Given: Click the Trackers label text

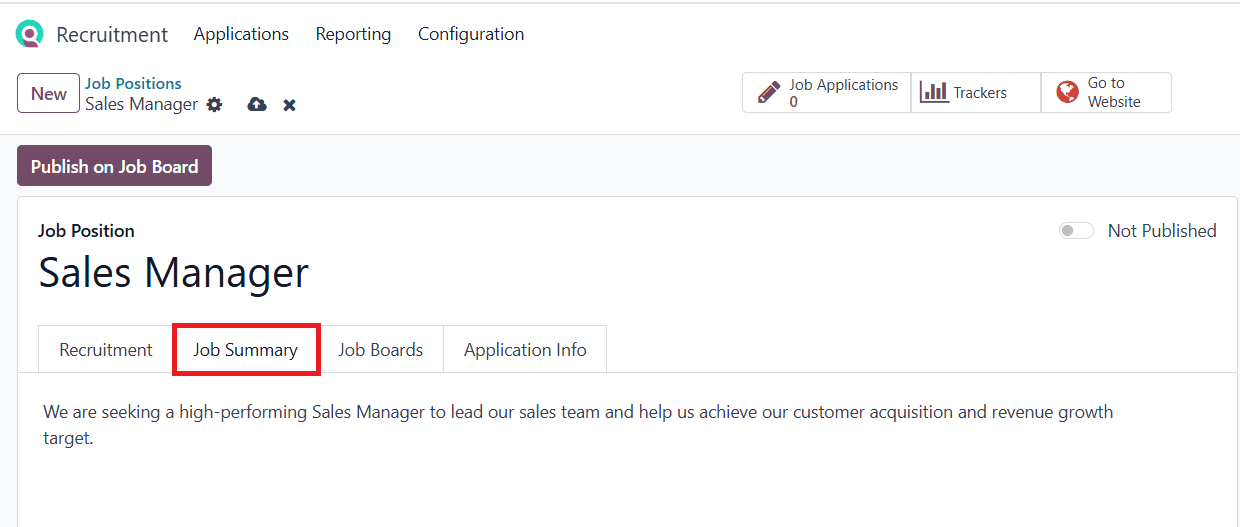Looking at the screenshot, I should coord(980,93).
